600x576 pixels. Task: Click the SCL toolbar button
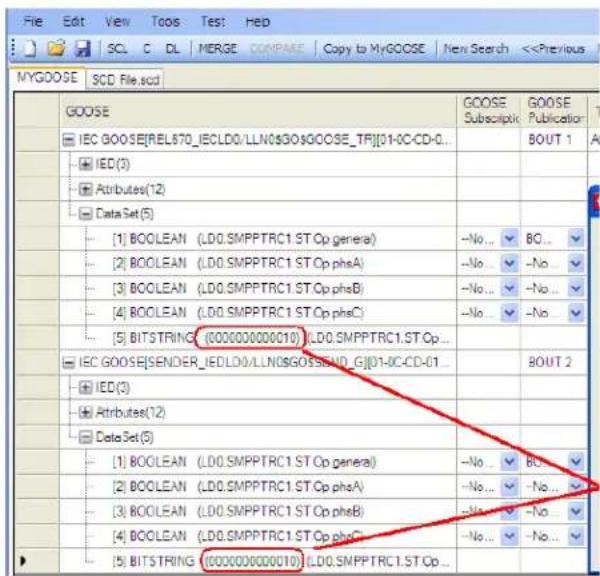[117, 49]
